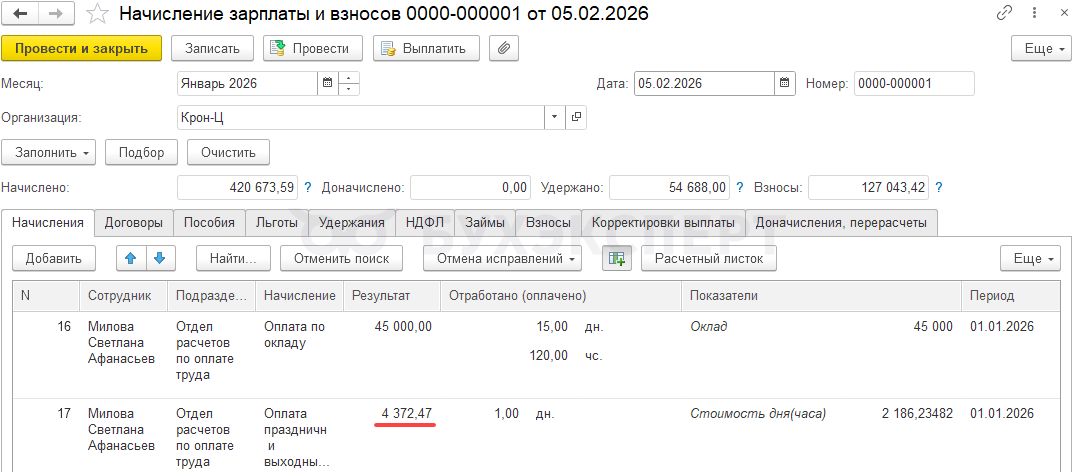The height and width of the screenshot is (472, 1074).
Task: Select value 2 186,23482
Action: point(916,414)
